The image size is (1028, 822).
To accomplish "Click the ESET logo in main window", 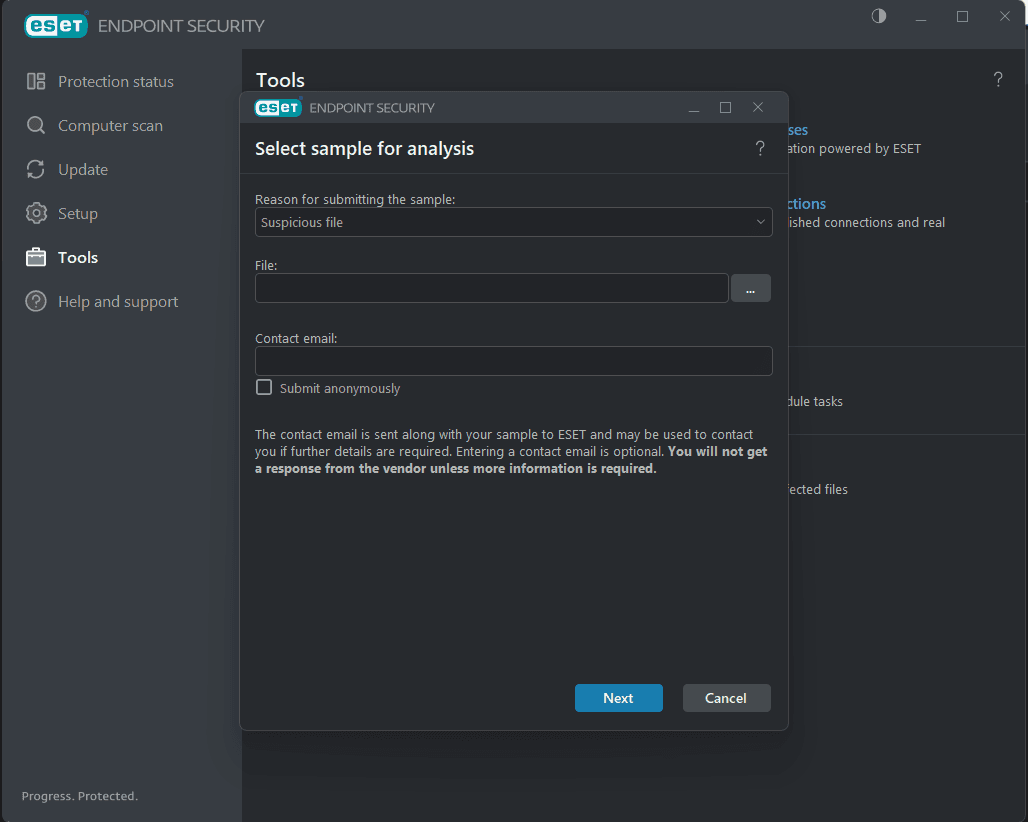I will click(x=56, y=25).
